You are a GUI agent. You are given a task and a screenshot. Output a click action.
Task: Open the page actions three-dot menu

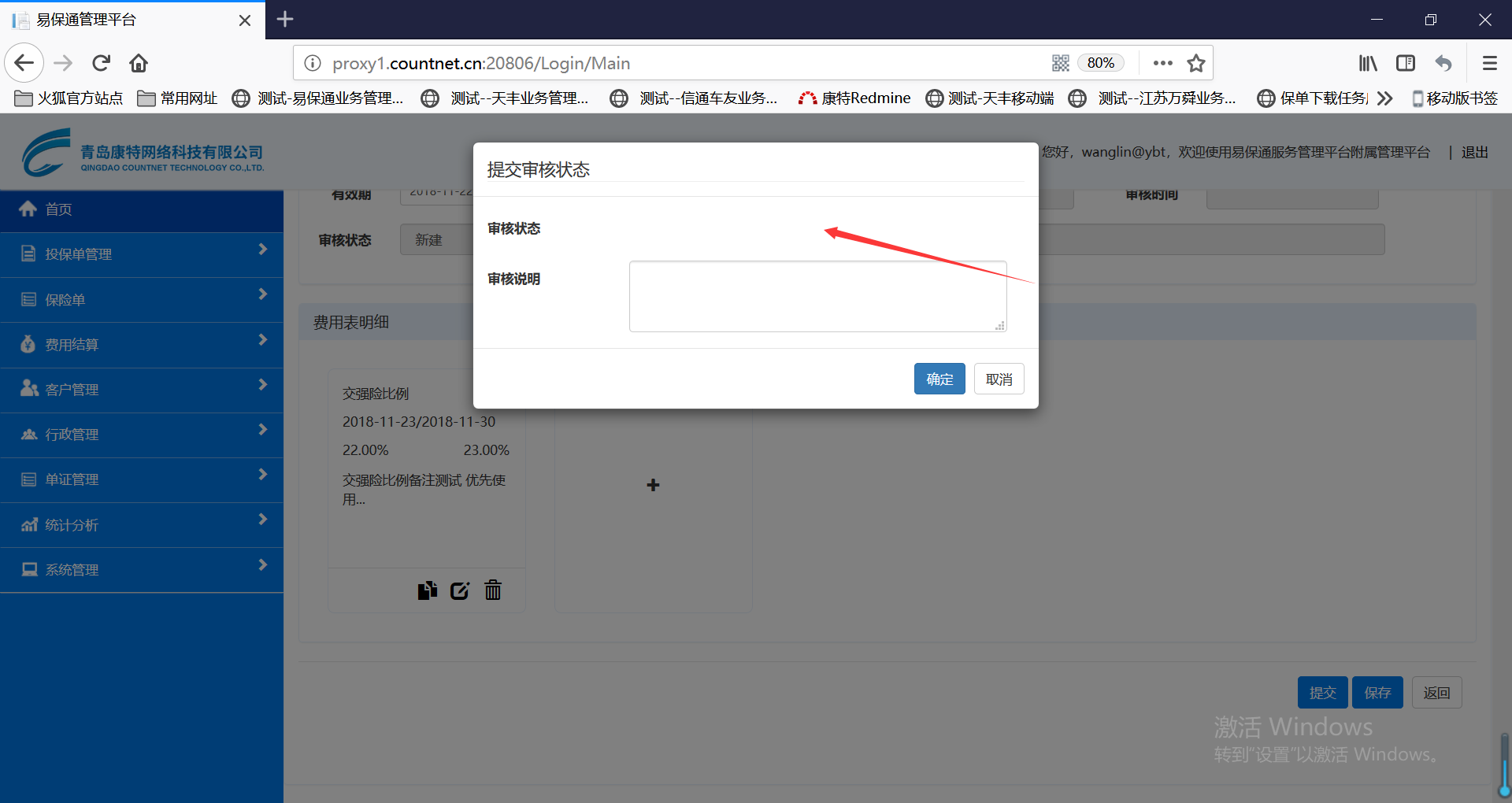(x=1162, y=63)
